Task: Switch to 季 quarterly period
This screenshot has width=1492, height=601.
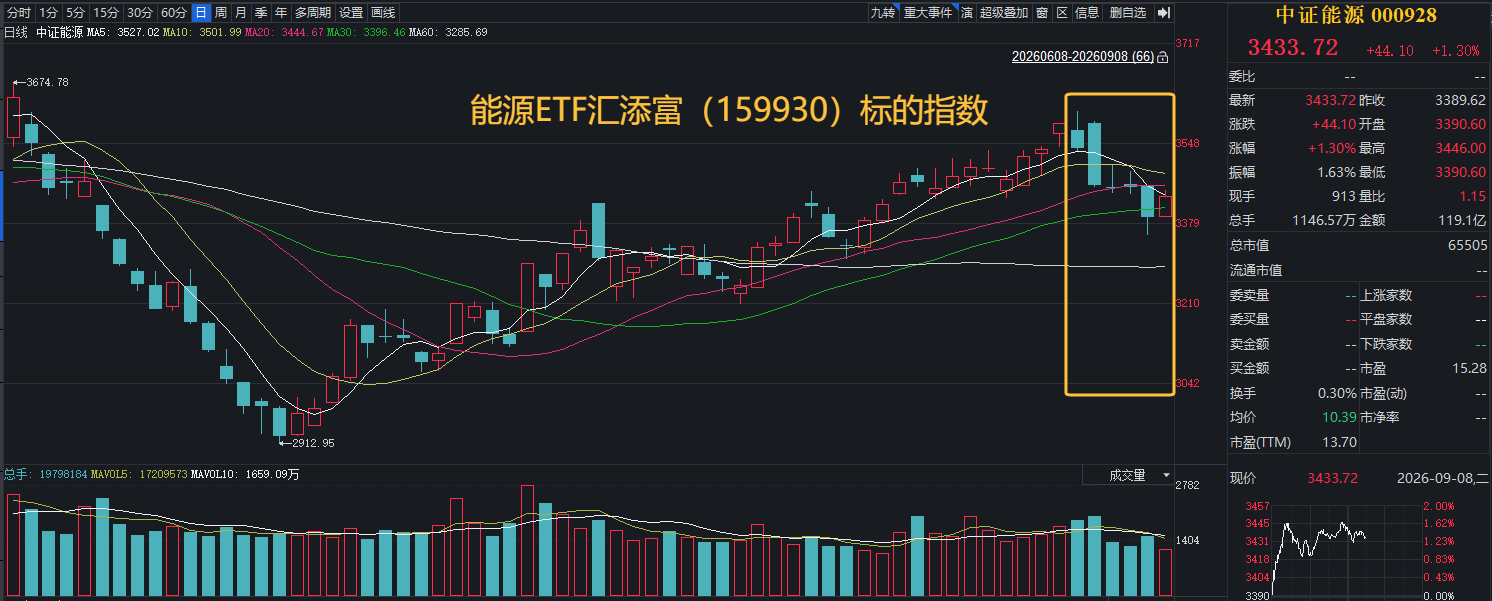Action: 261,13
